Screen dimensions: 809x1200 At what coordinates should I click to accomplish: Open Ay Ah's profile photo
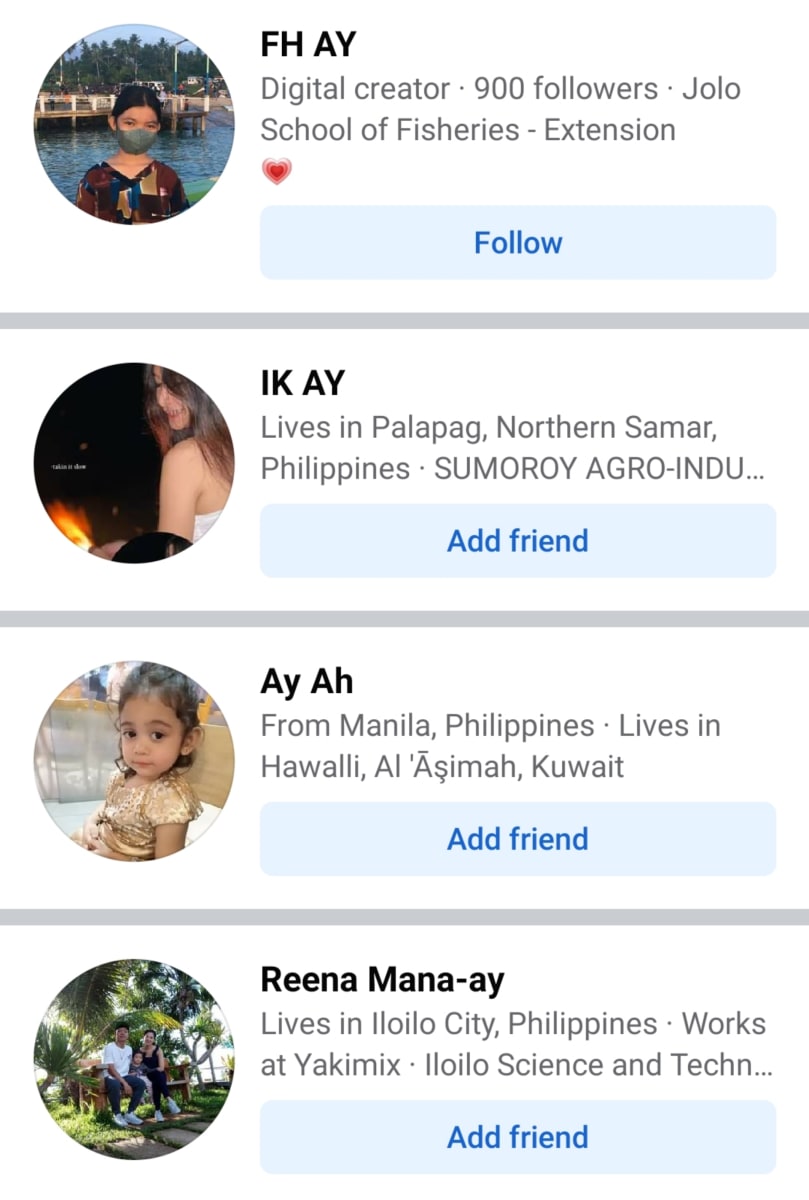pos(134,761)
